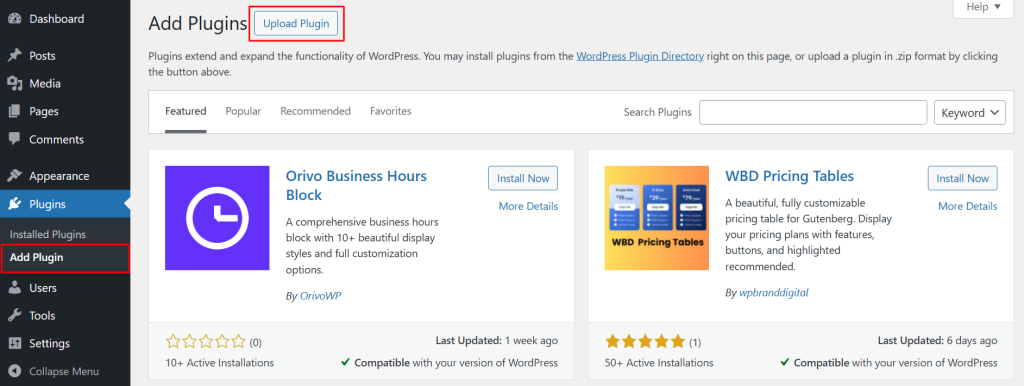1024x386 pixels.
Task: Select the Plugins menu item
Action: tap(65, 204)
